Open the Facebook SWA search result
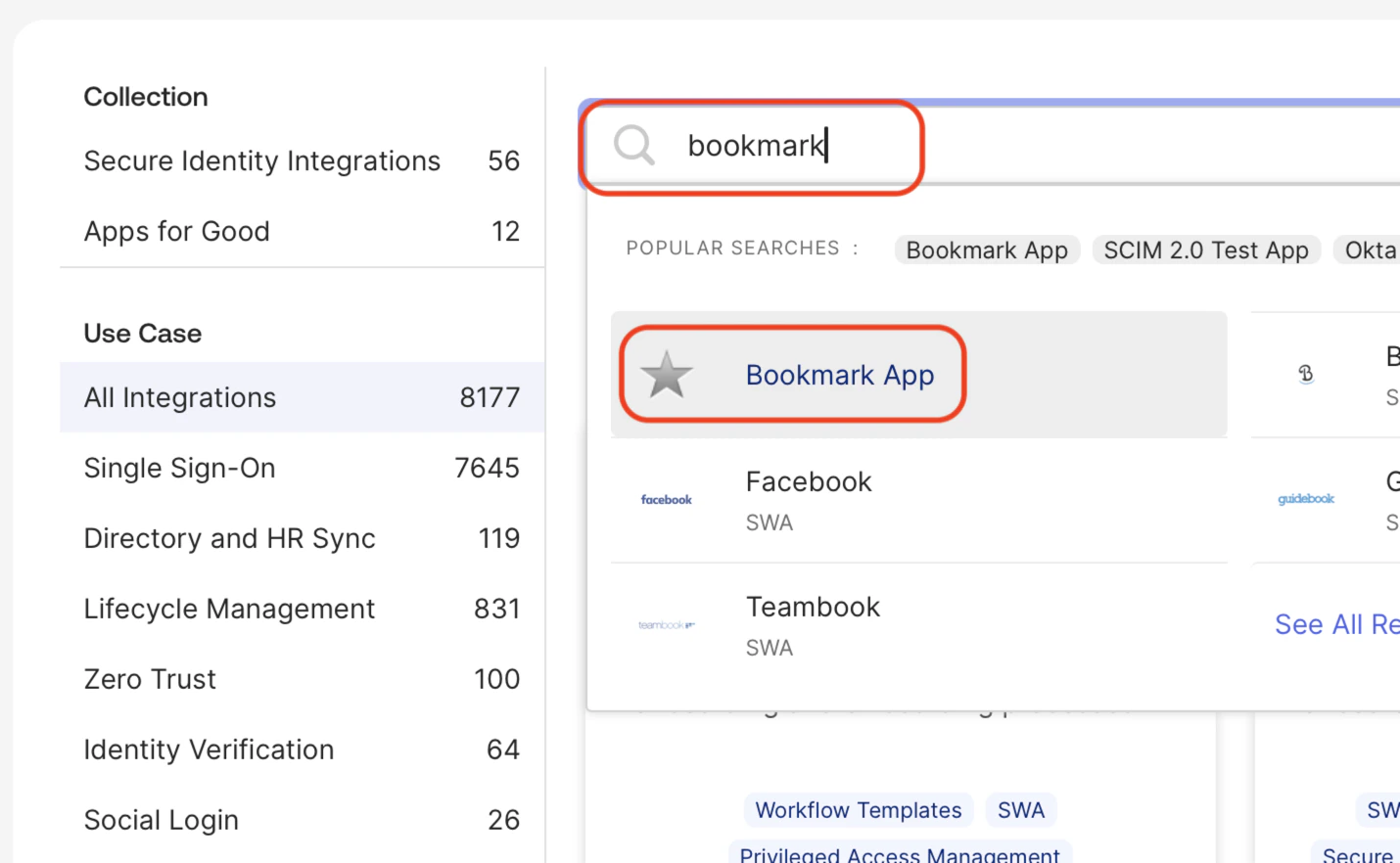1400x863 pixels. point(808,499)
